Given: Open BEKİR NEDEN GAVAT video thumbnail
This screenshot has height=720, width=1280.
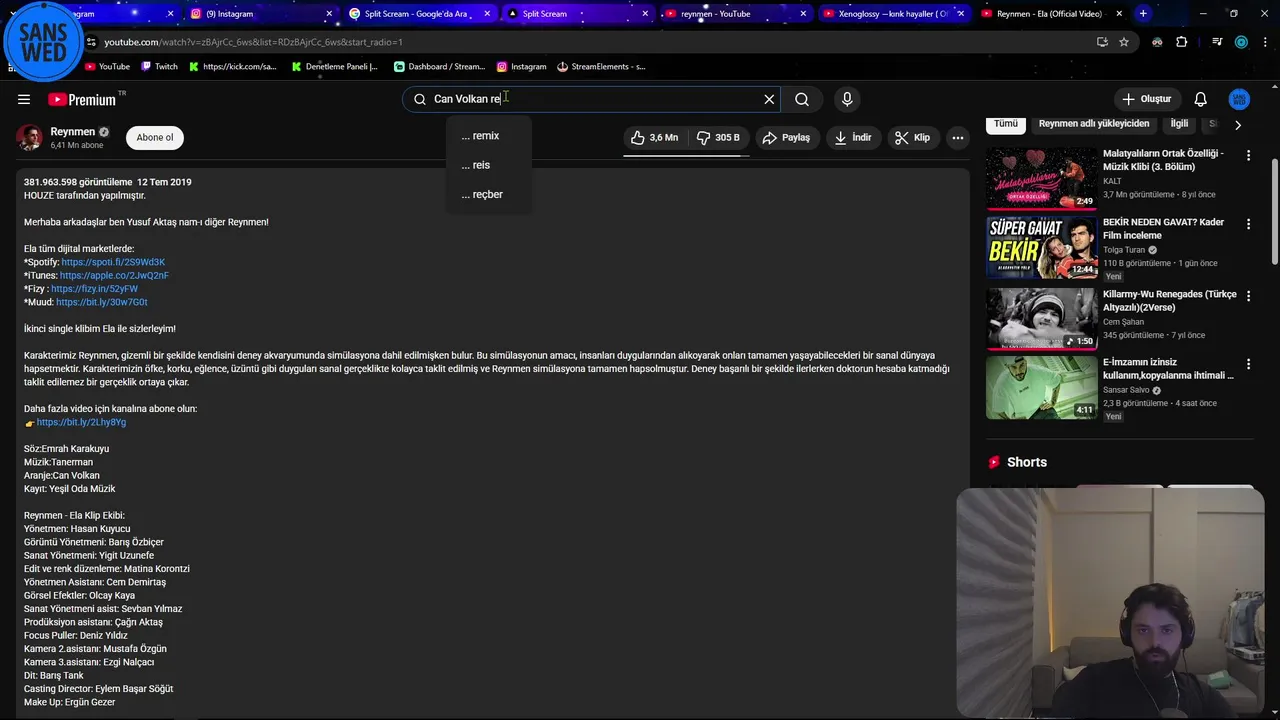Looking at the screenshot, I should tap(1041, 248).
